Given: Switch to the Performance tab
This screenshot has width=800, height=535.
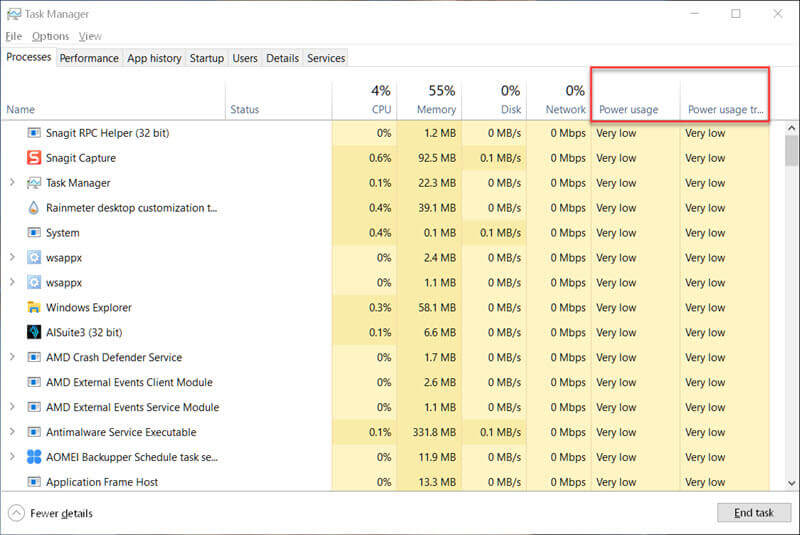Looking at the screenshot, I should (x=89, y=58).
